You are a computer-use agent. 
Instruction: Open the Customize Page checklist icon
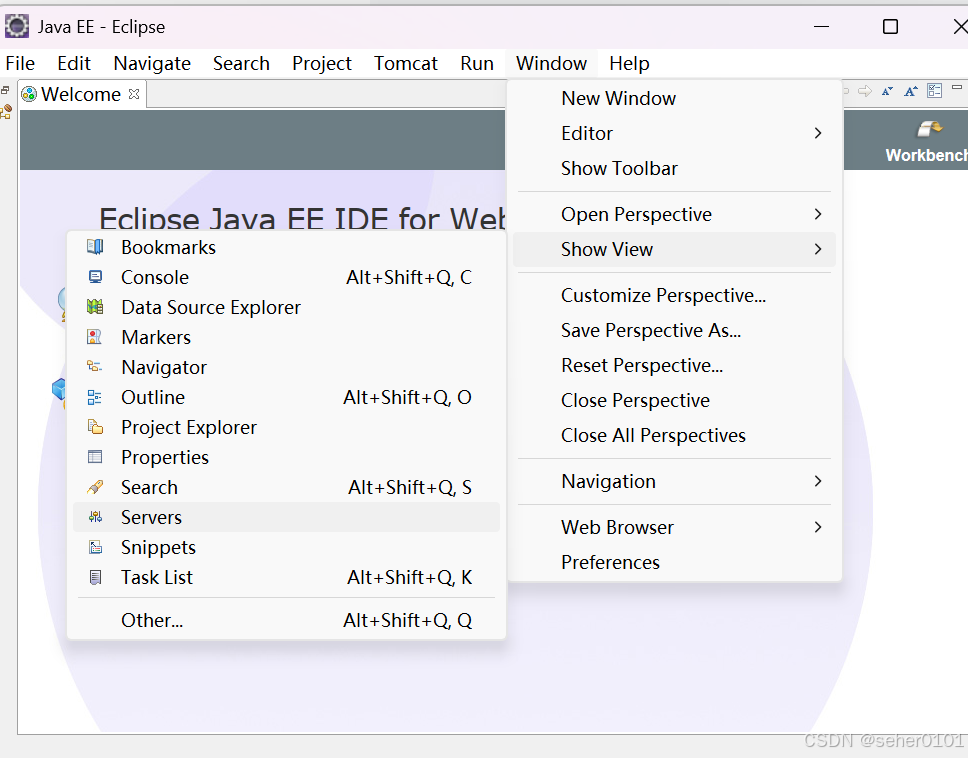tap(935, 91)
